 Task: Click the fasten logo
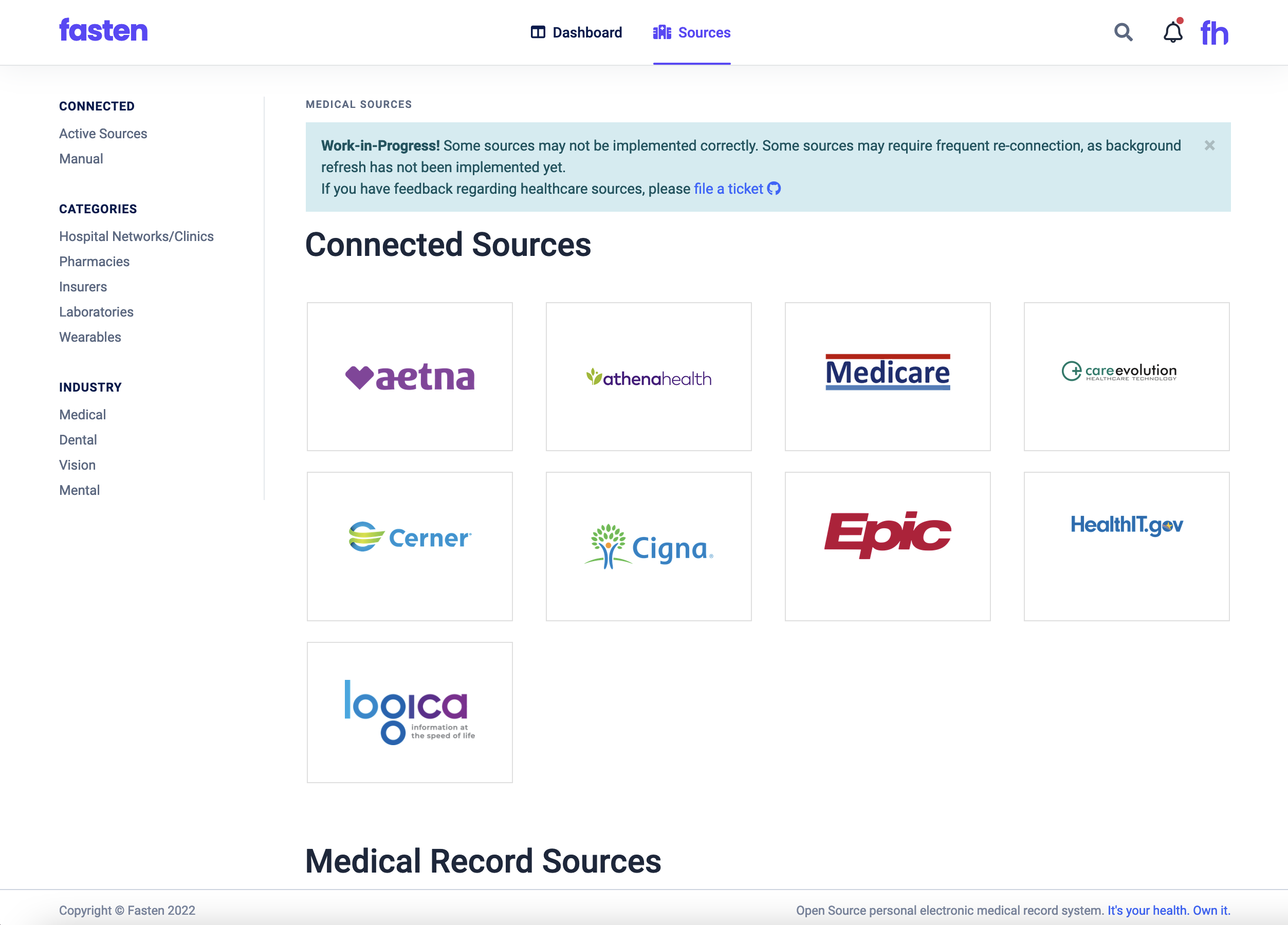tap(103, 31)
